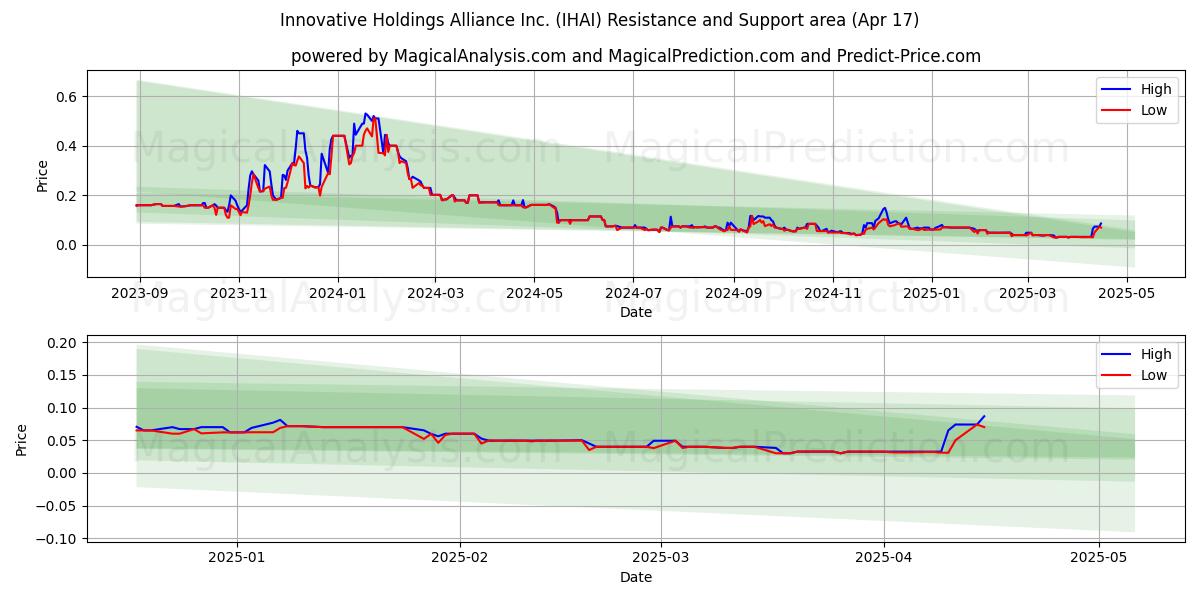Click the 'Price' y-axis label of top chart
The width and height of the screenshot is (1200, 600).
pyautogui.click(x=42, y=175)
